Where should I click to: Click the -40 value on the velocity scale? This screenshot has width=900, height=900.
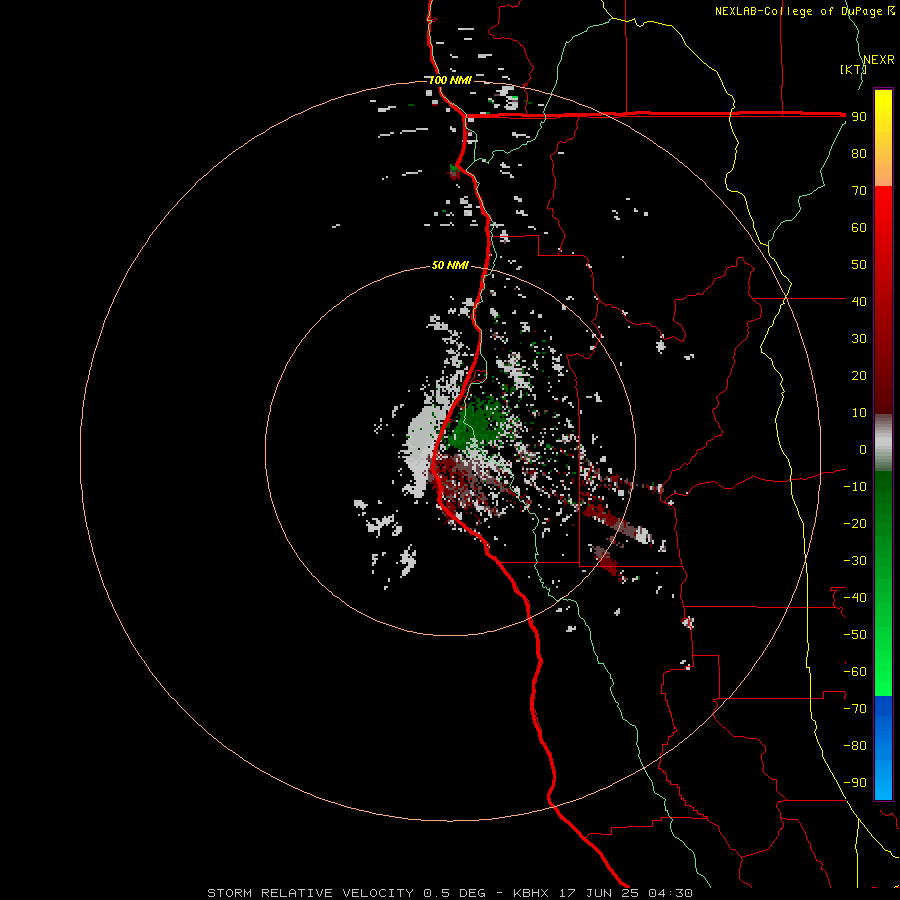click(855, 598)
